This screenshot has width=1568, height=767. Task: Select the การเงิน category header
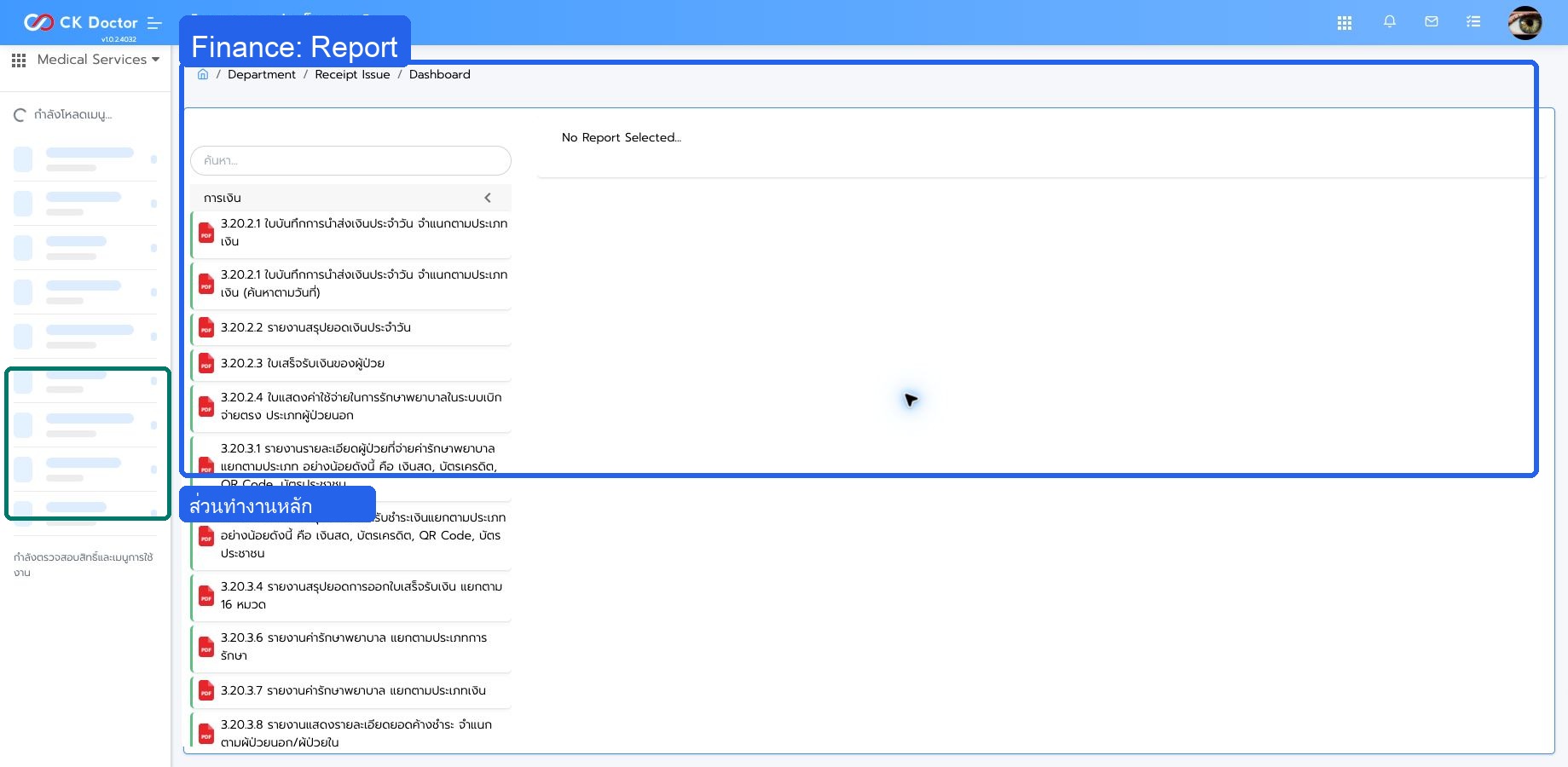(x=350, y=198)
